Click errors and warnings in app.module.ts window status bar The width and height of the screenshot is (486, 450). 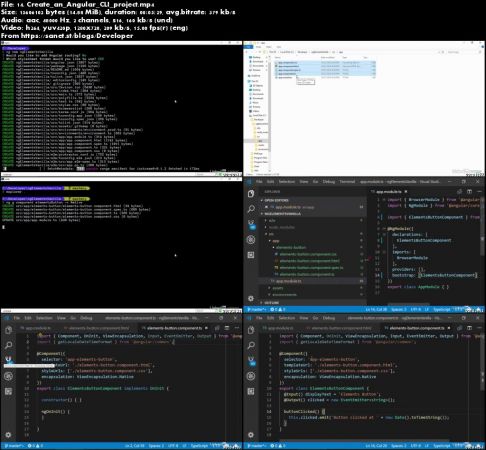[x=278, y=309]
